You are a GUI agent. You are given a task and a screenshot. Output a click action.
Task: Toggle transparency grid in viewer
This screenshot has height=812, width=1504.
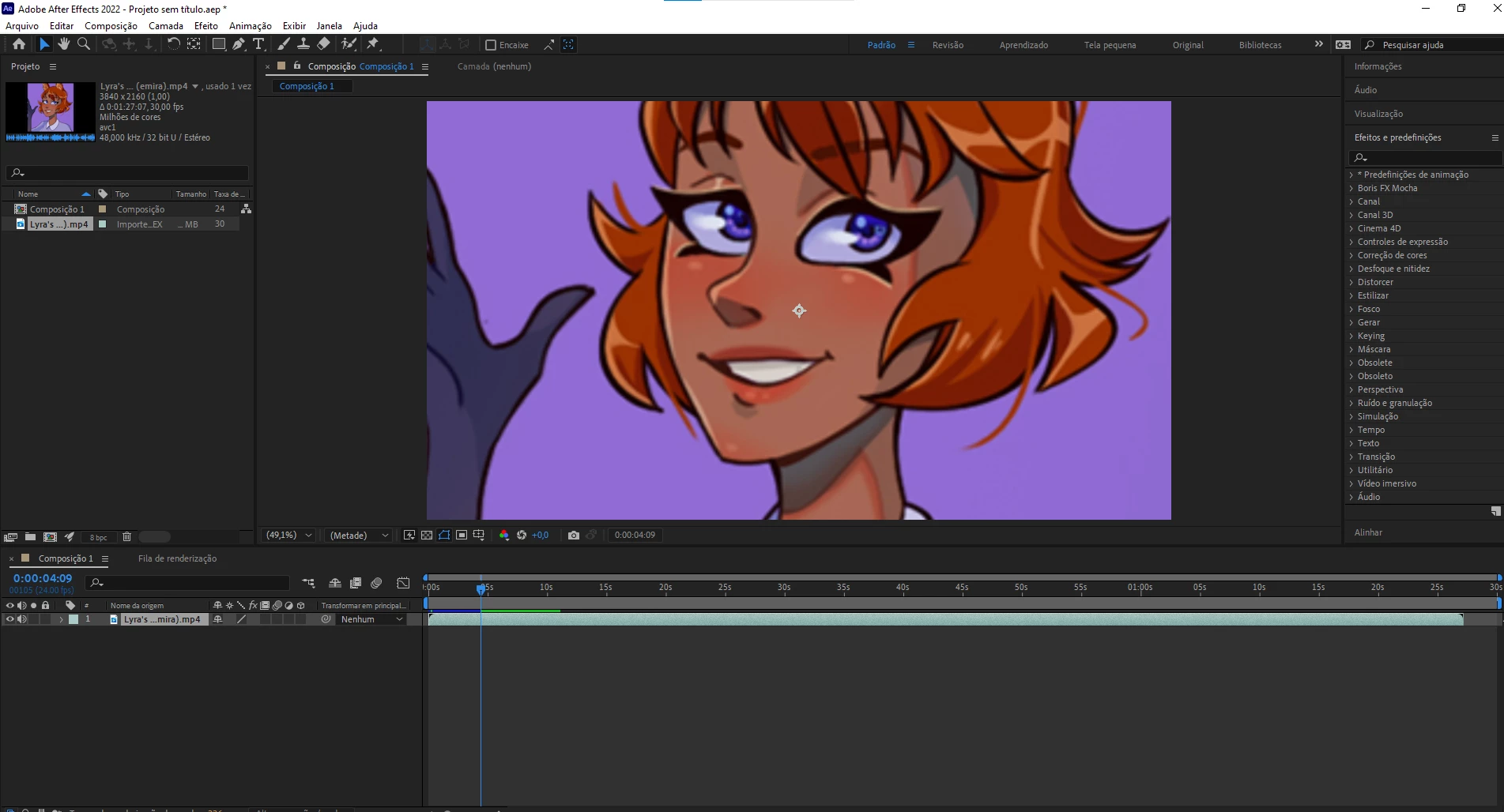[x=427, y=536]
